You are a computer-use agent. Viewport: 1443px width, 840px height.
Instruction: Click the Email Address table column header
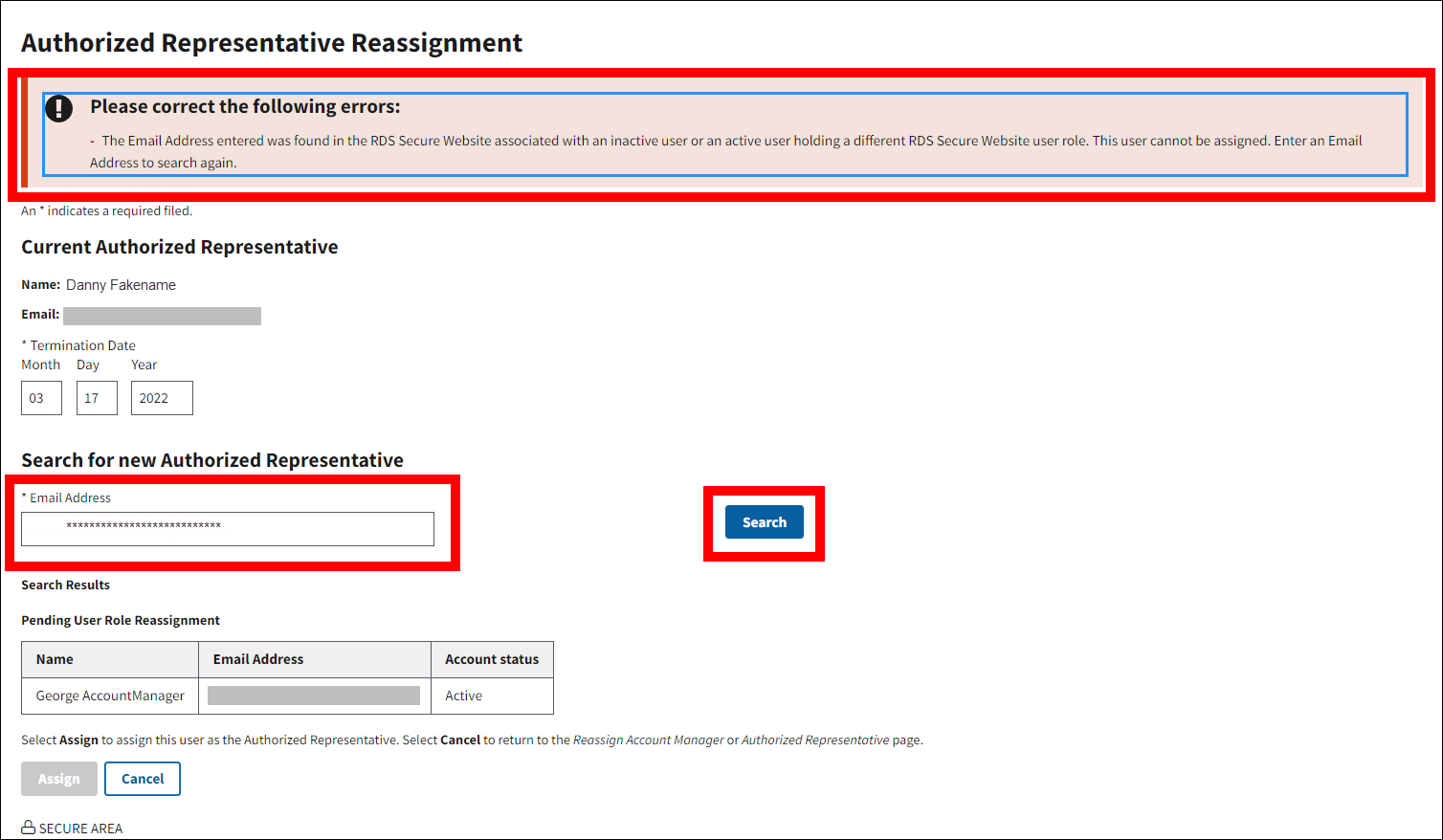pyautogui.click(x=258, y=659)
